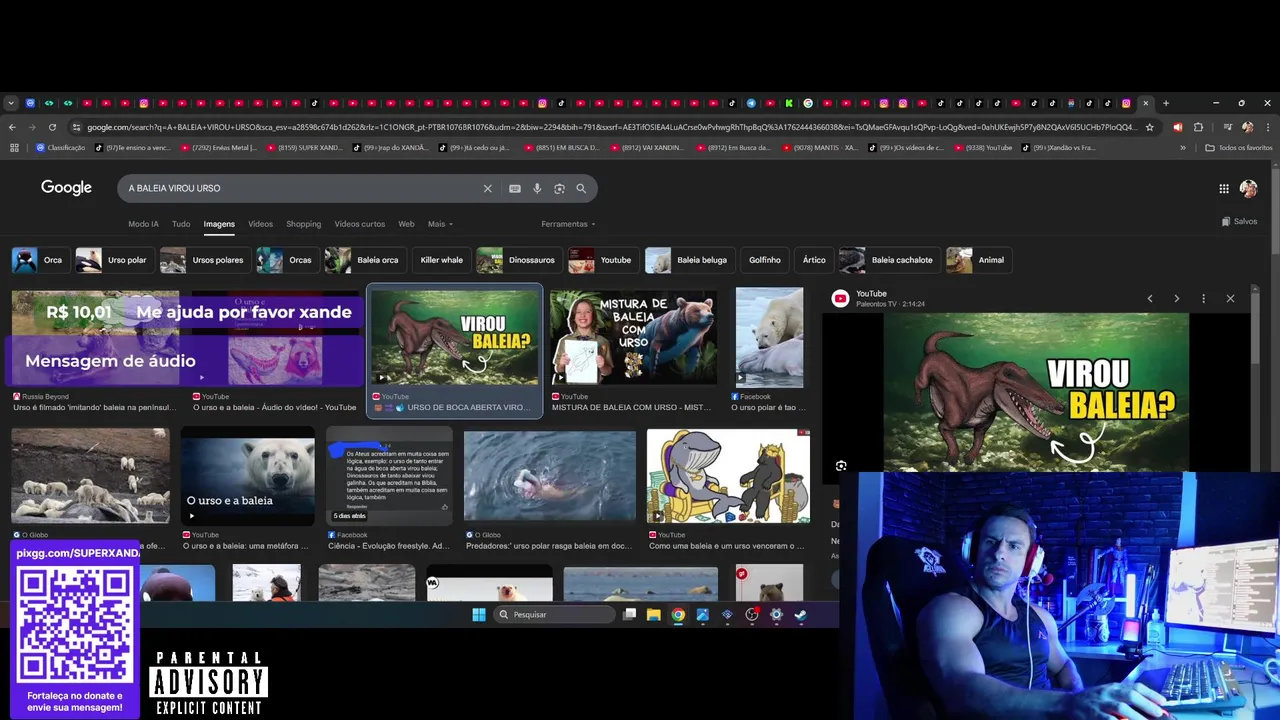Open a new browser tab

(x=1165, y=103)
